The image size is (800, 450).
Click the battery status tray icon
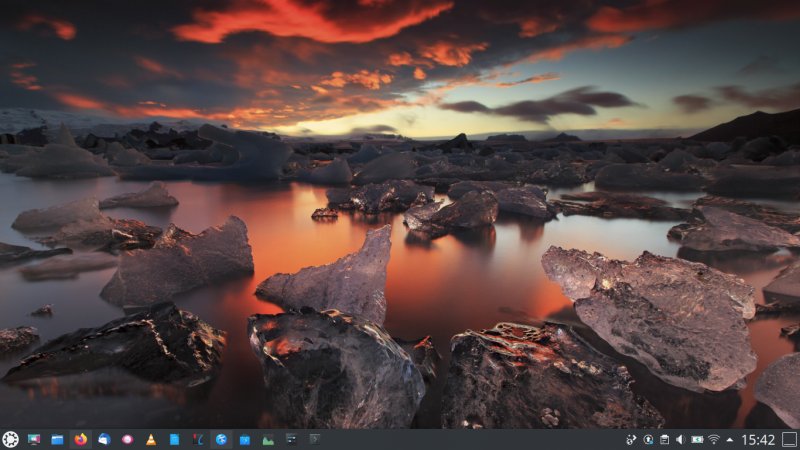[697, 439]
